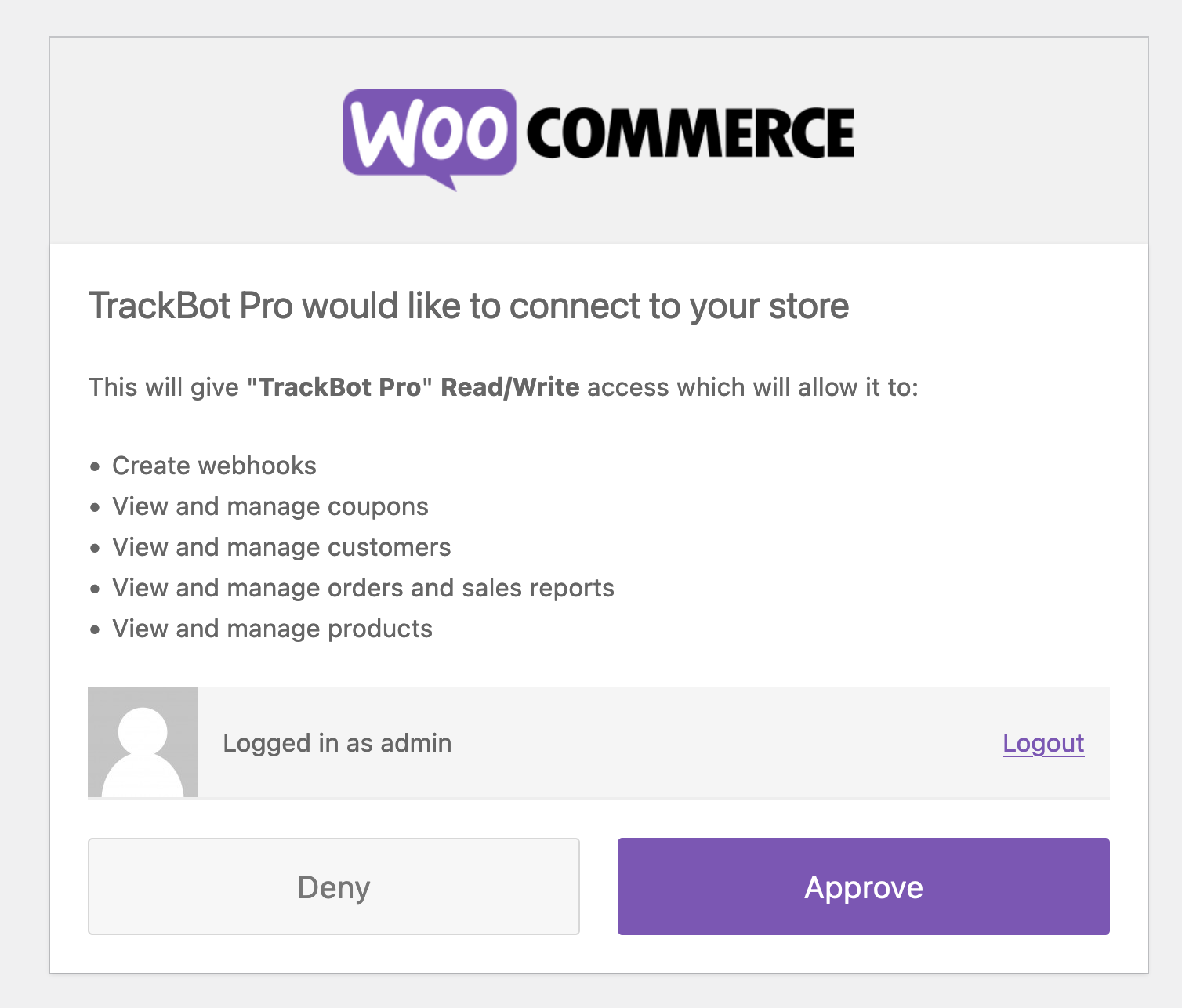Click "This will give" intro text
Viewport: 1182px width, 1008px height.
tap(164, 387)
